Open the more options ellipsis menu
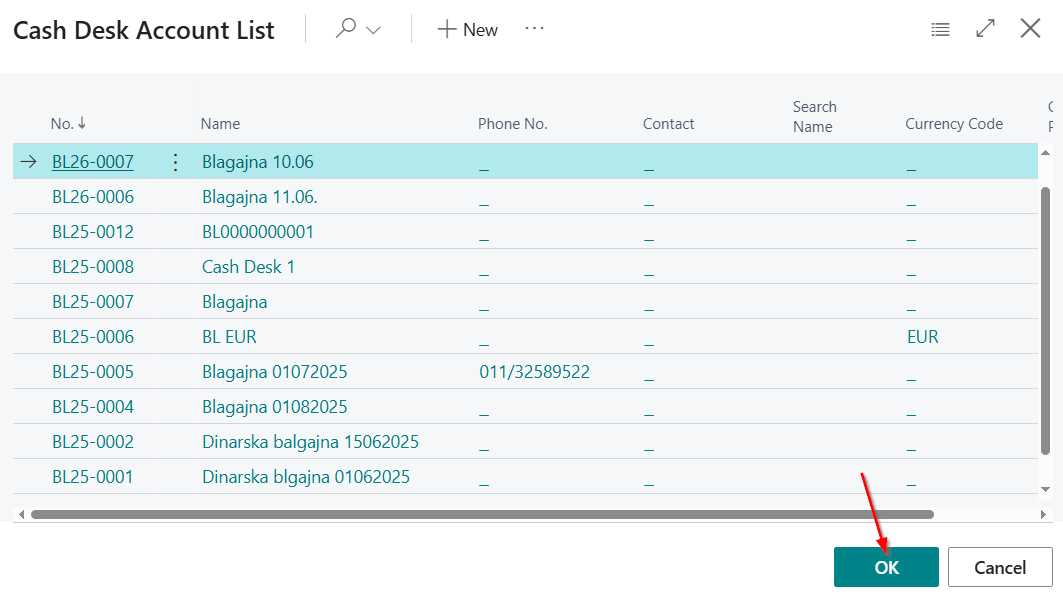The height and width of the screenshot is (602, 1063). tap(534, 28)
